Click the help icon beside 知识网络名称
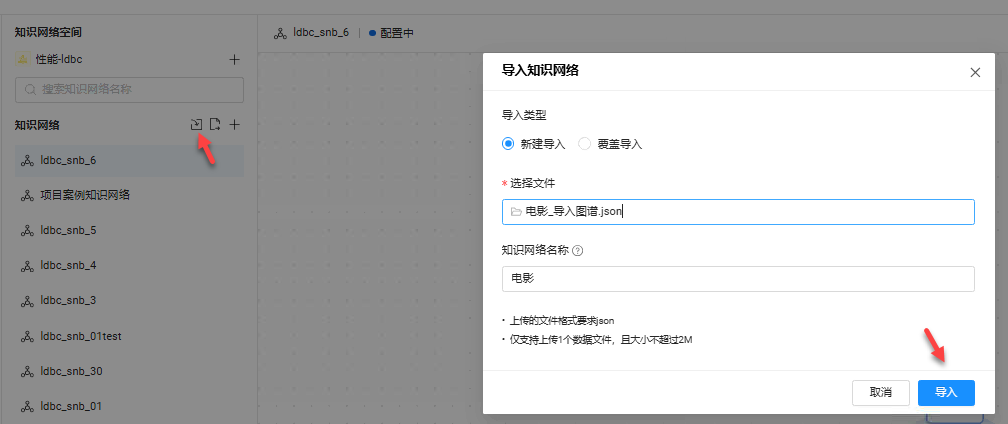 tap(577, 251)
